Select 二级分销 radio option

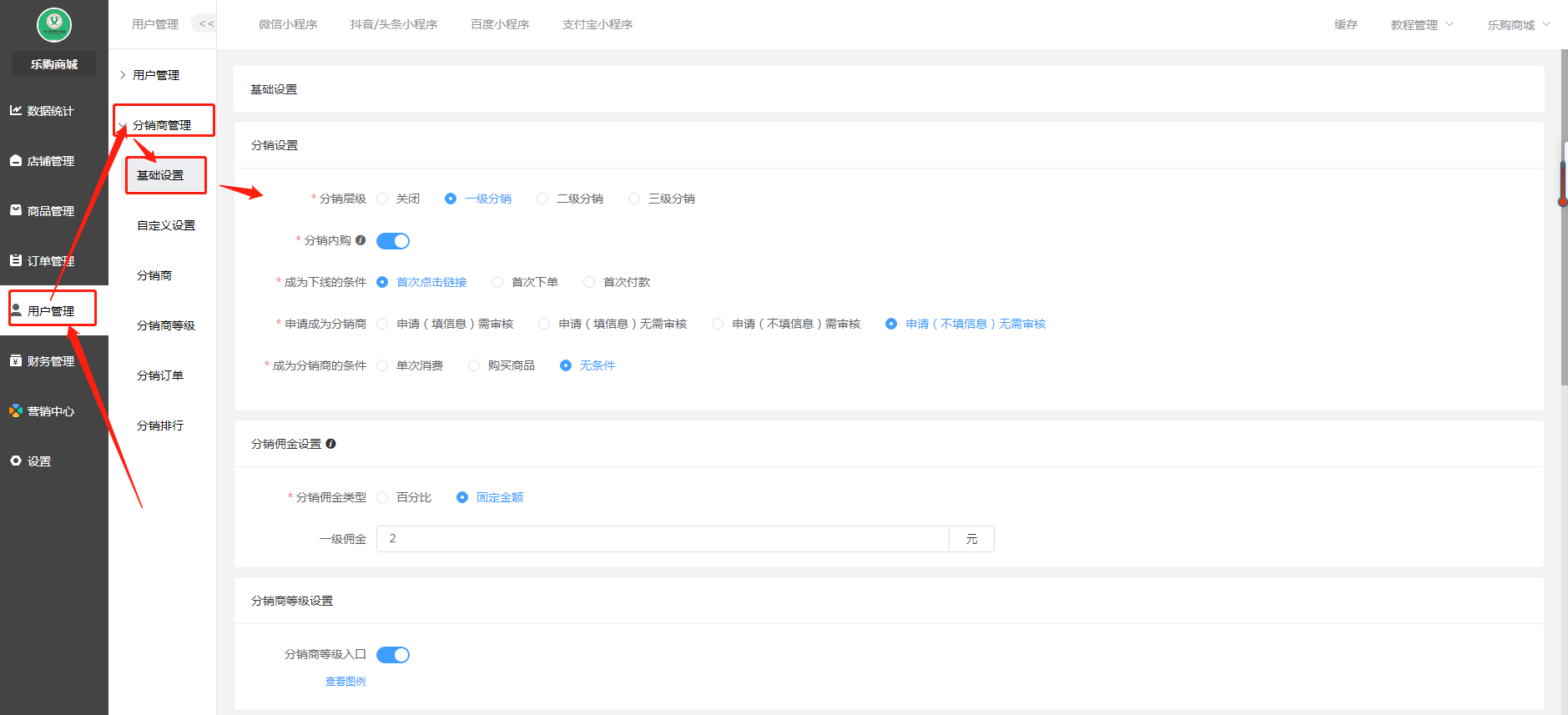[x=570, y=199]
